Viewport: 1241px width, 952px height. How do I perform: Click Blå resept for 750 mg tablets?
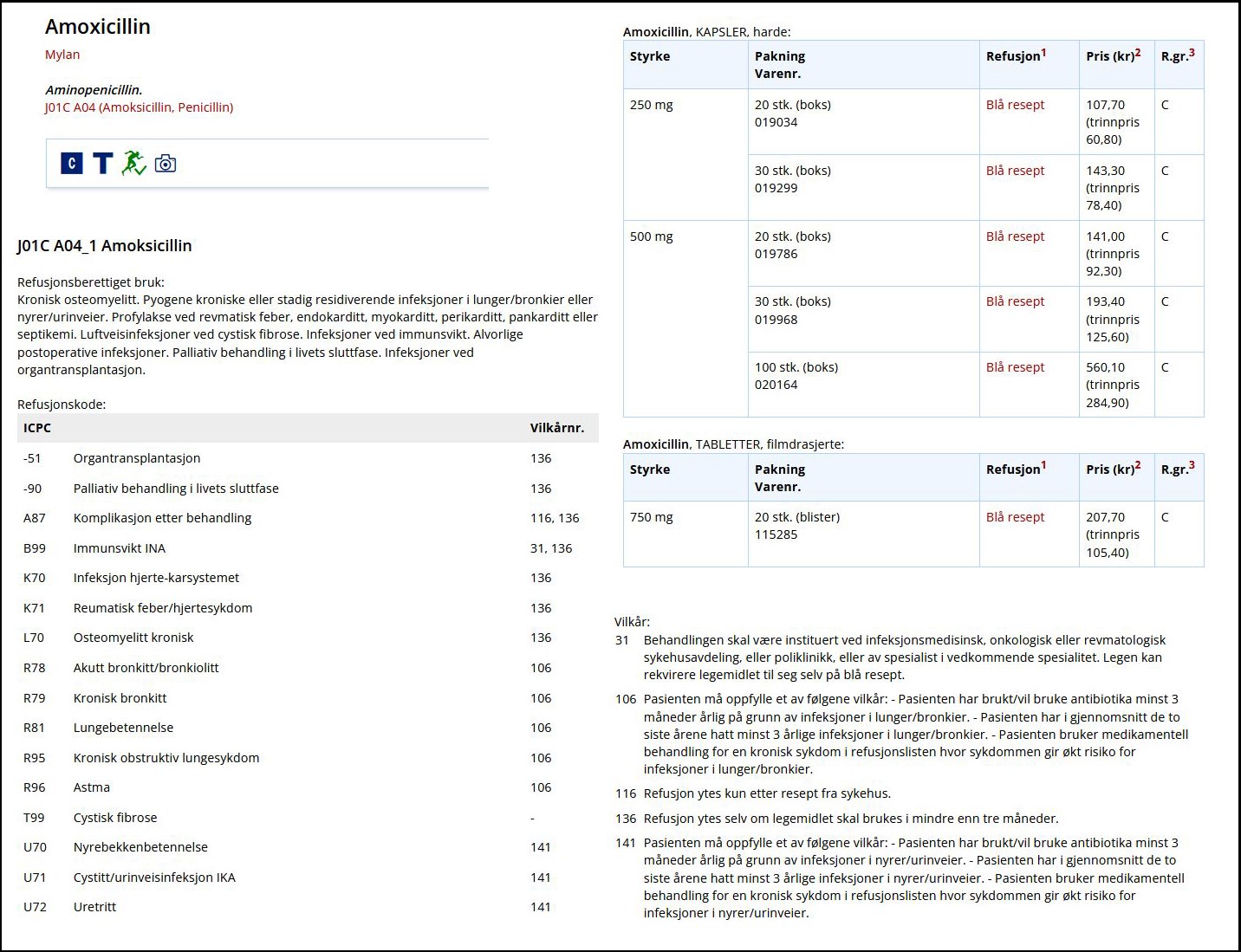[1015, 517]
